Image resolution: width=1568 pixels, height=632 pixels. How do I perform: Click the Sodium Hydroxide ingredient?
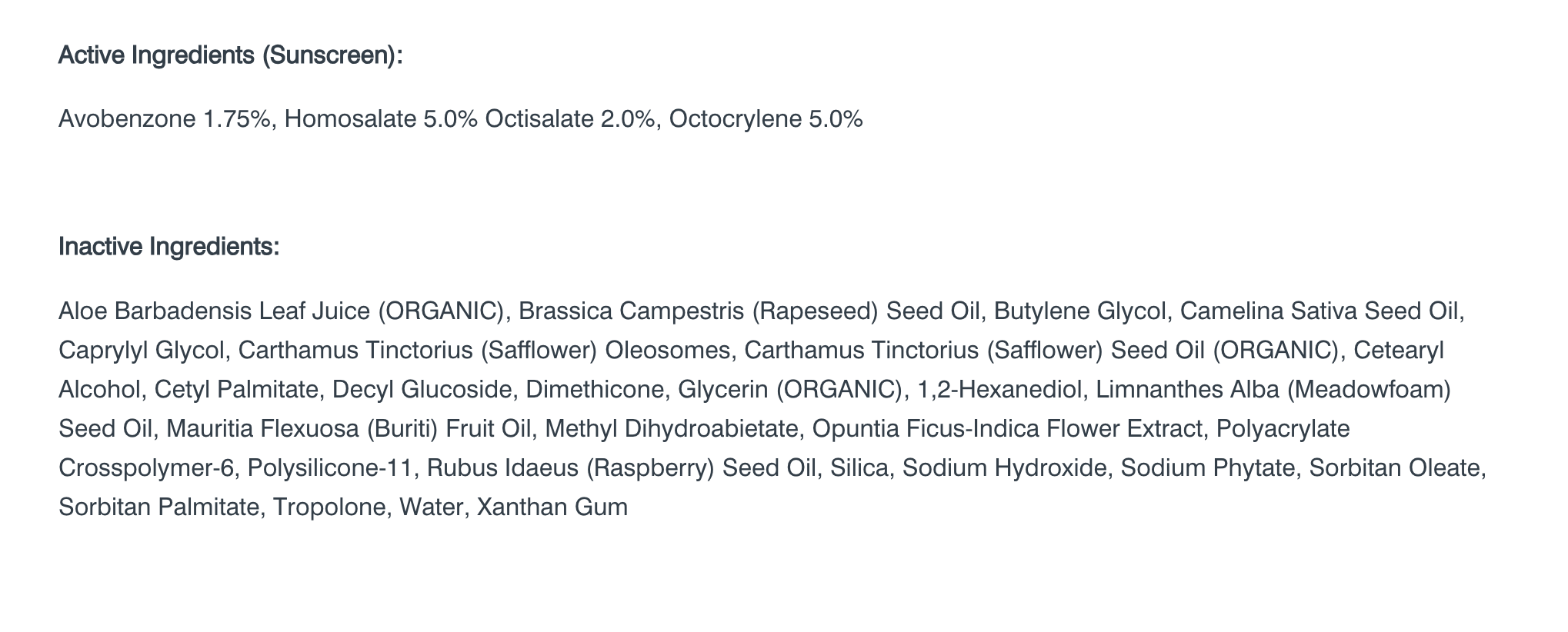(1004, 468)
